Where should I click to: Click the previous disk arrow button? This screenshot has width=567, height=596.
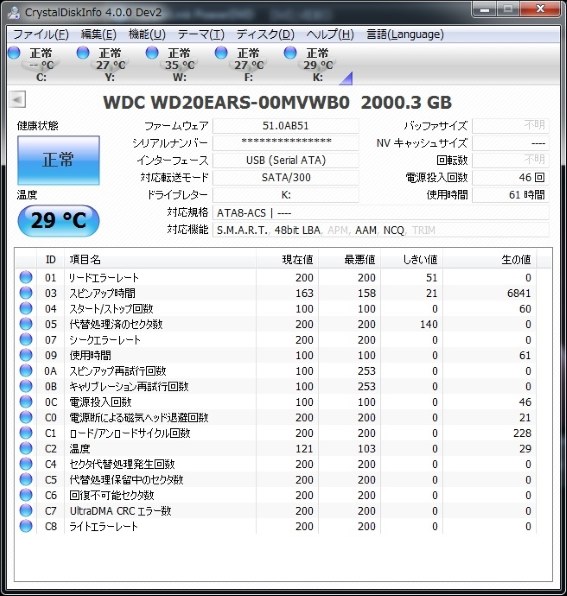click(17, 100)
